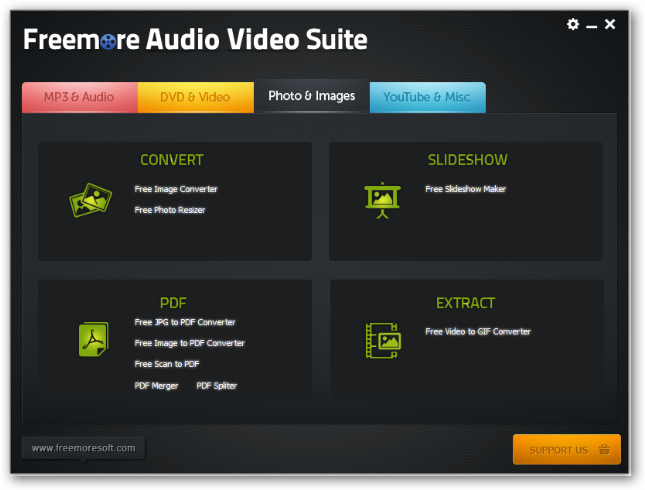645x490 pixels.
Task: Switch to the YouTube & Misc tab
Action: [x=427, y=98]
